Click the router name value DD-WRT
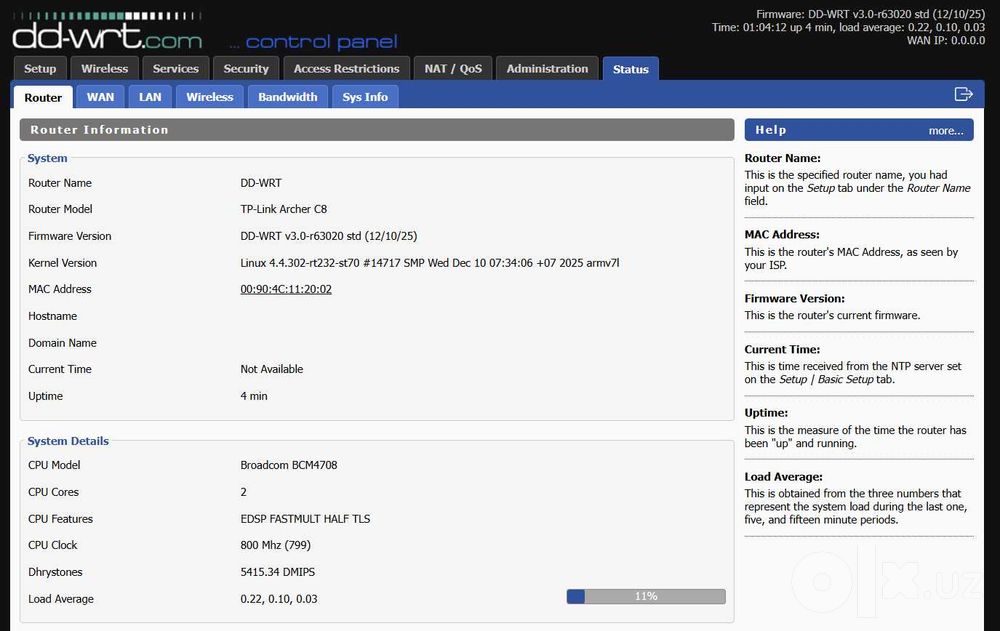 (x=261, y=182)
